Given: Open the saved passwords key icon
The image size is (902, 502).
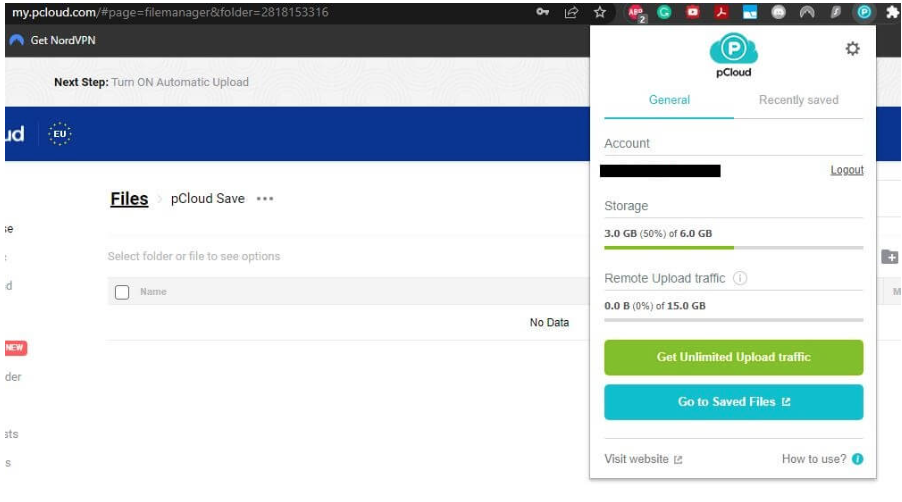Looking at the screenshot, I should 542,12.
